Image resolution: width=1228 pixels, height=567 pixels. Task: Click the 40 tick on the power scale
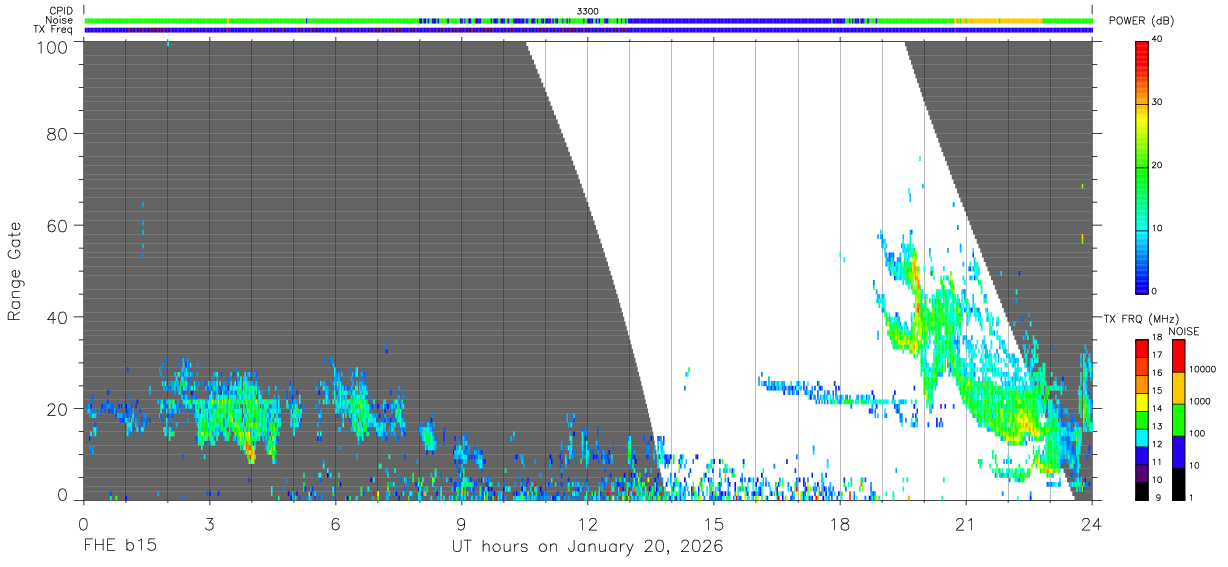1158,40
